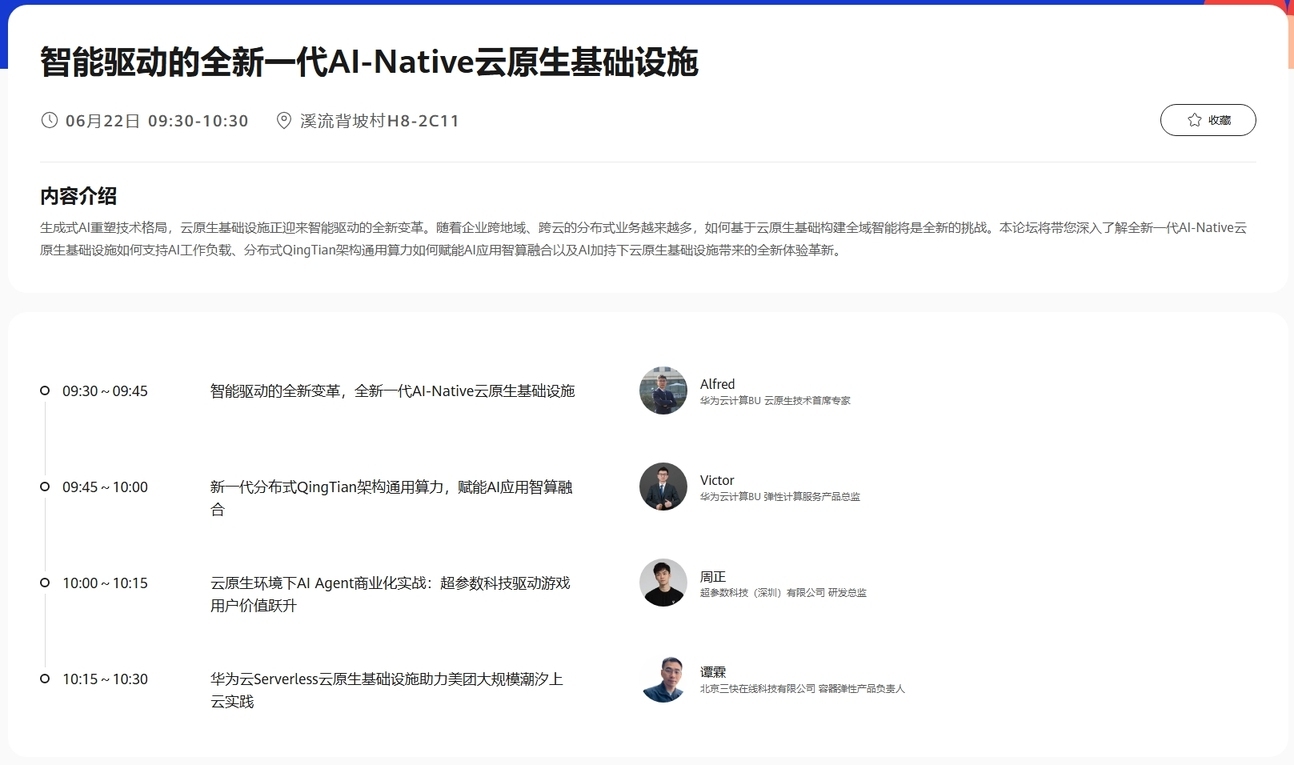Click session title 新一代分布式QingTian架构通用算力
The image size is (1294, 765).
pyautogui.click(x=392, y=498)
